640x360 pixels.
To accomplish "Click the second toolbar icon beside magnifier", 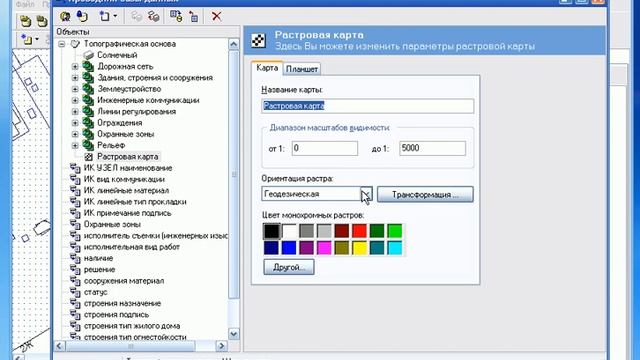I will (82, 16).
